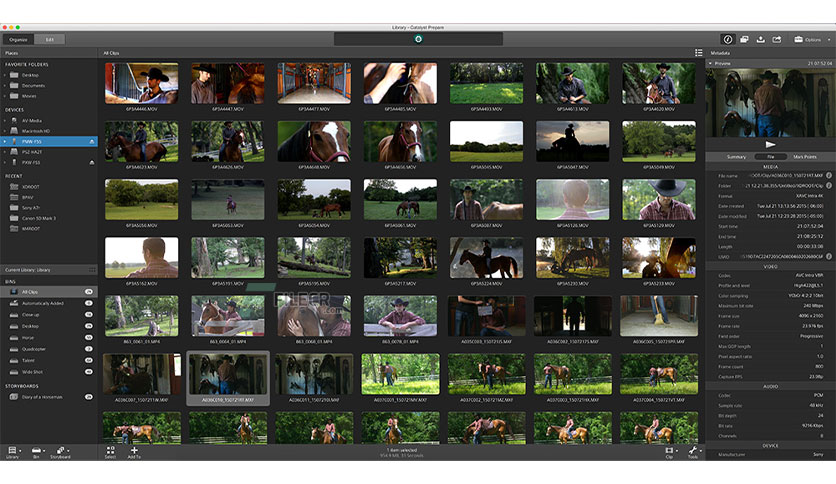
Task: Select the All Clips bin
Action: (49, 292)
